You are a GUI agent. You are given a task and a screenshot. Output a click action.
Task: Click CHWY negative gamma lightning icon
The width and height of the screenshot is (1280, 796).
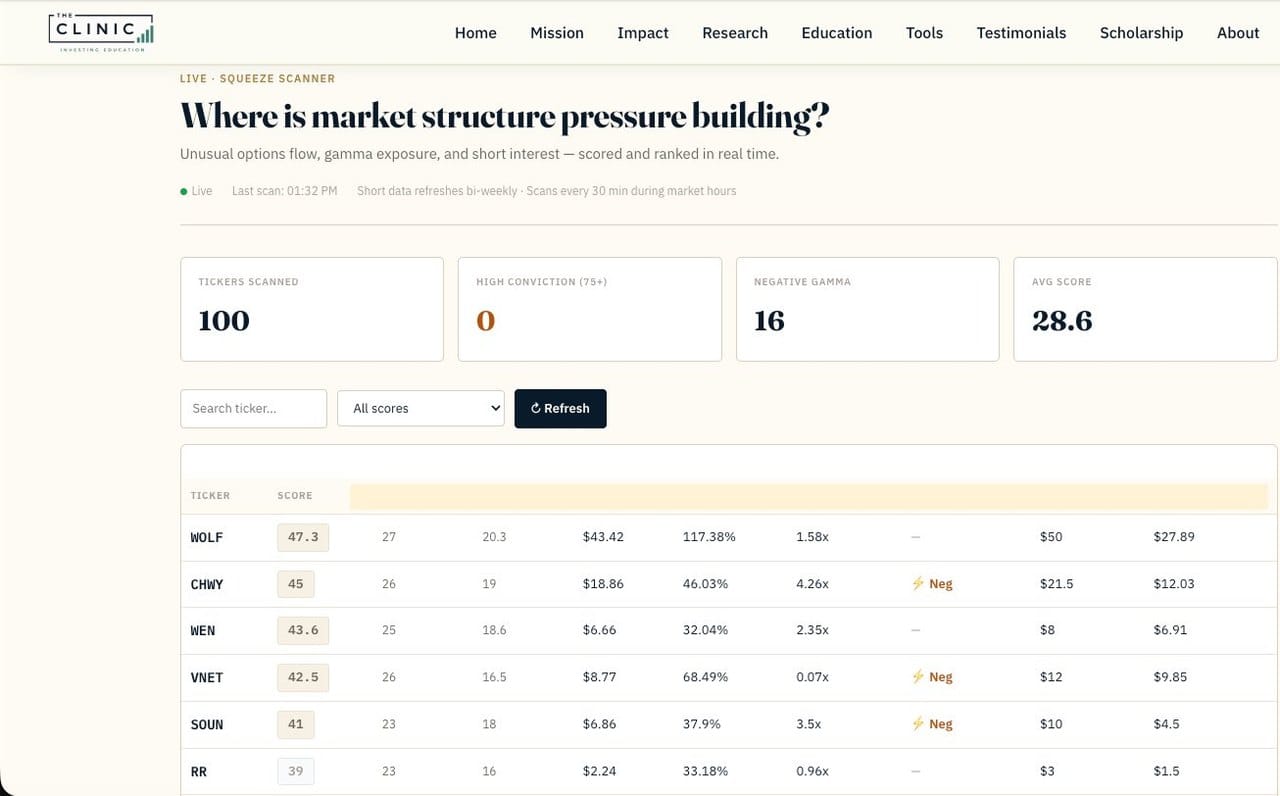(x=918, y=583)
